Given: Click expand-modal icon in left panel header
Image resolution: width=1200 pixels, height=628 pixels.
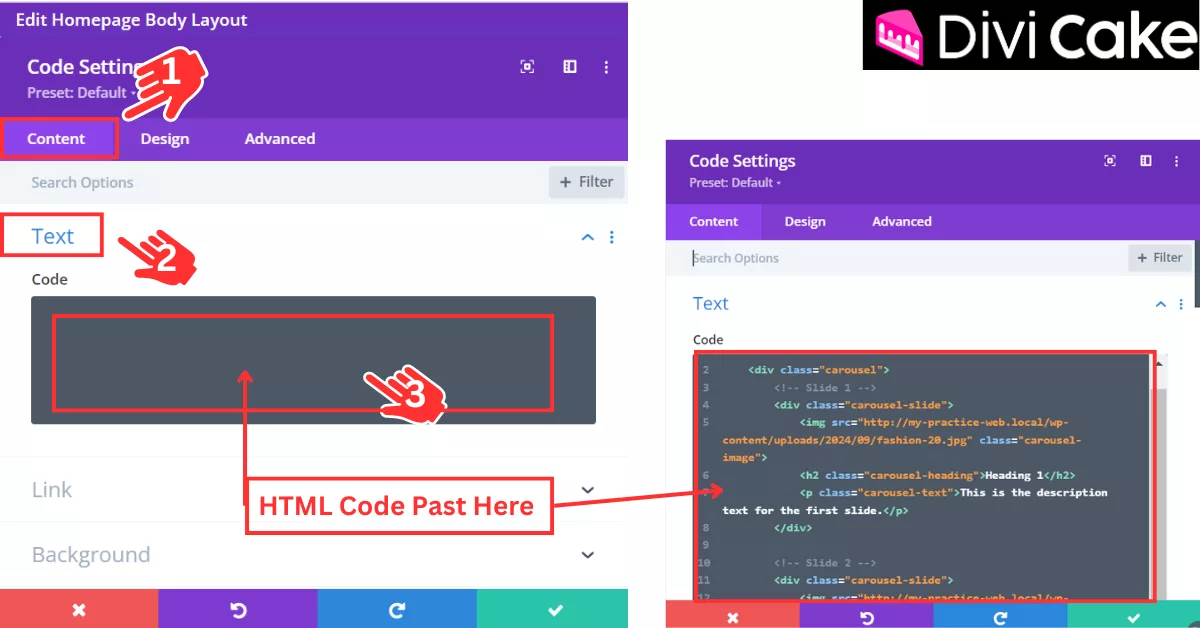Looking at the screenshot, I should (527, 67).
